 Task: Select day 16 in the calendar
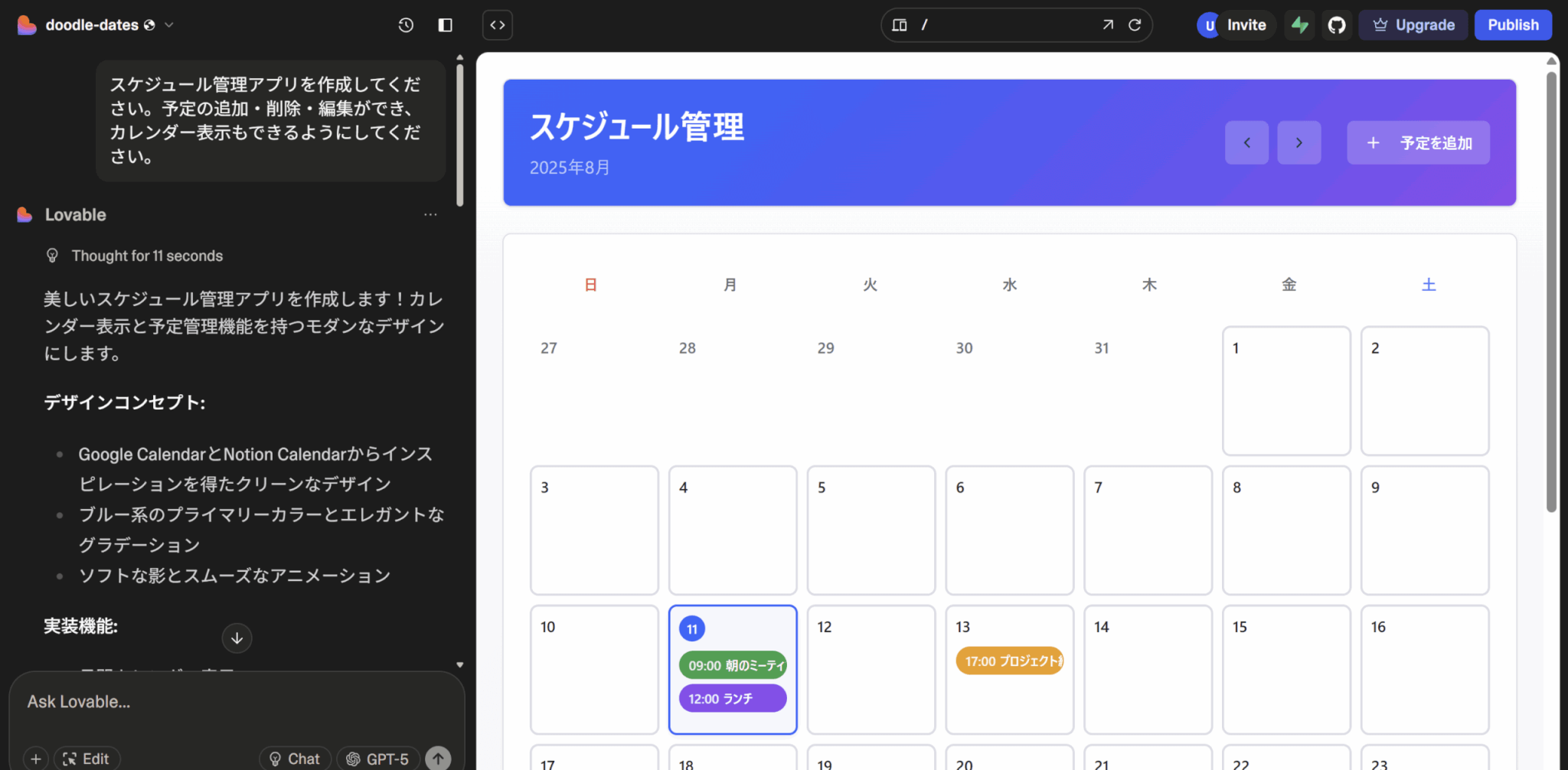[x=1425, y=670]
